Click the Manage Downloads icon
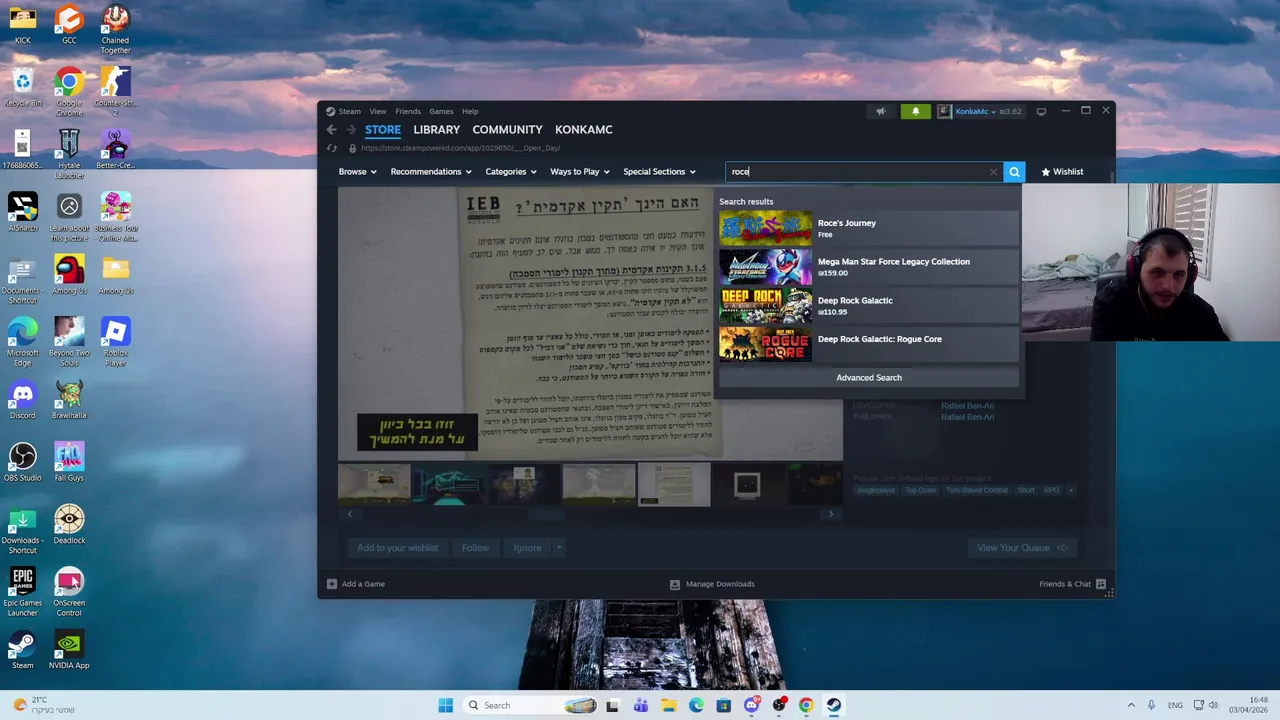The image size is (1280, 720). coord(675,584)
